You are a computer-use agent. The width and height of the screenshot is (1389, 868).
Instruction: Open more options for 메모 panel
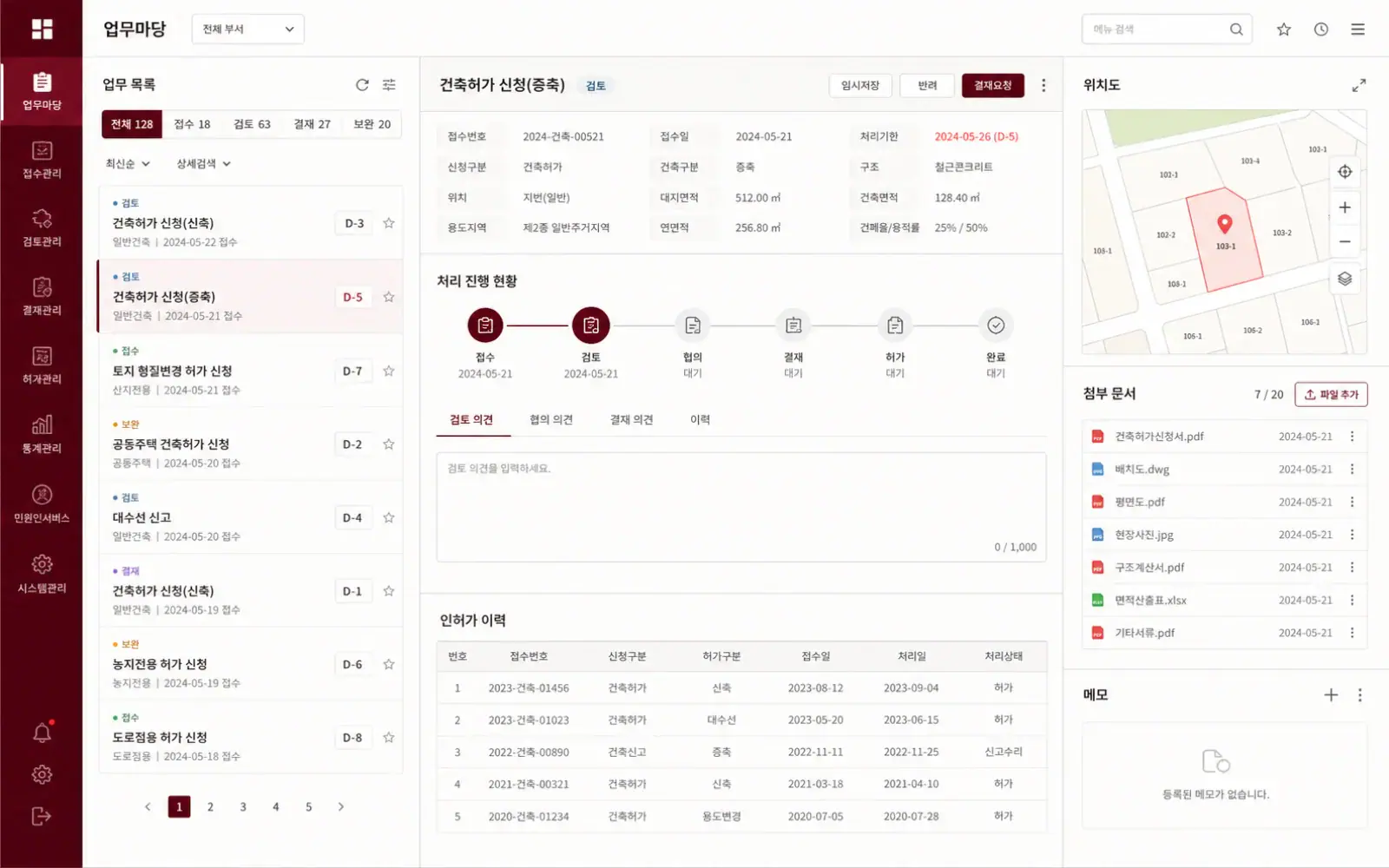tap(1359, 694)
